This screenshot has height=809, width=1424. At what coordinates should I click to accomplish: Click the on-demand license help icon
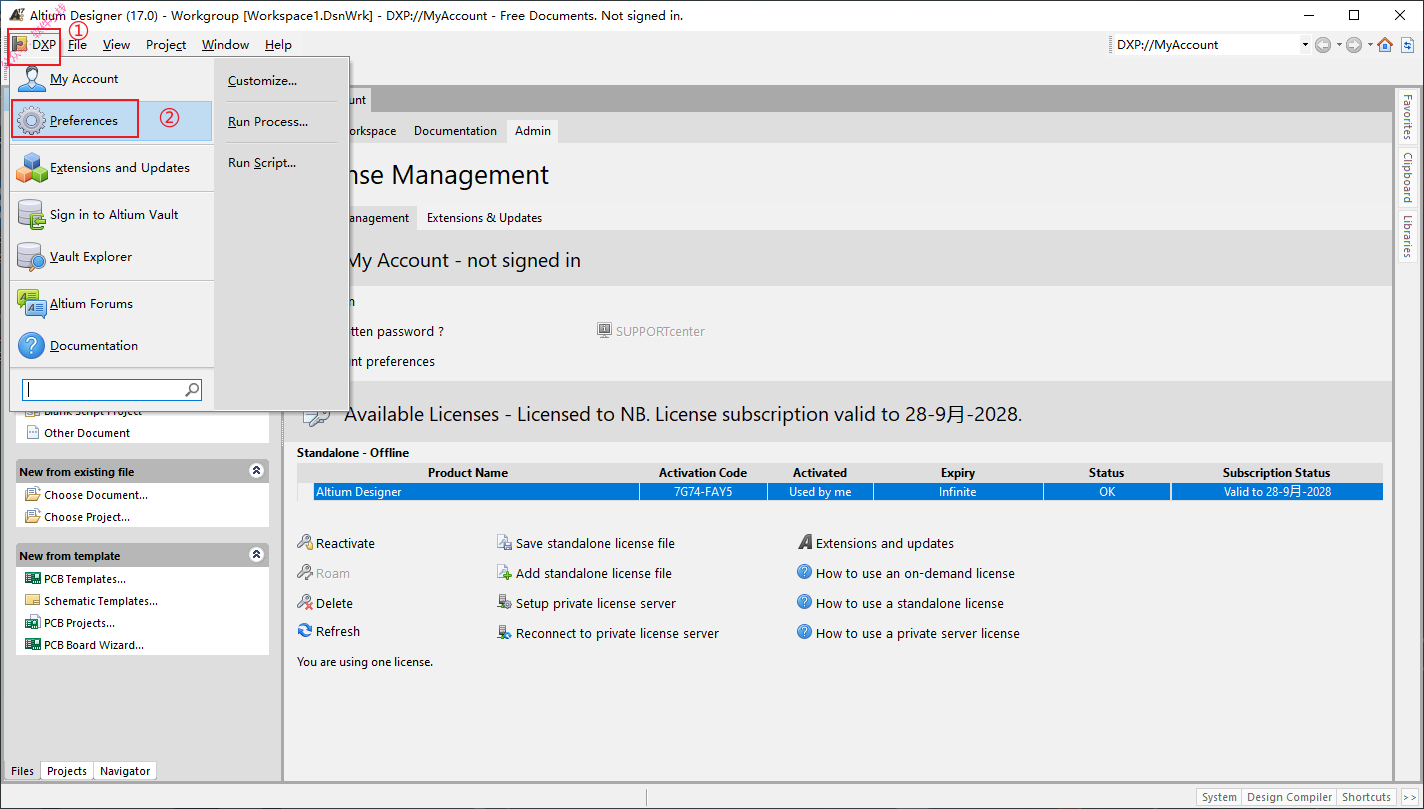pyautogui.click(x=804, y=573)
